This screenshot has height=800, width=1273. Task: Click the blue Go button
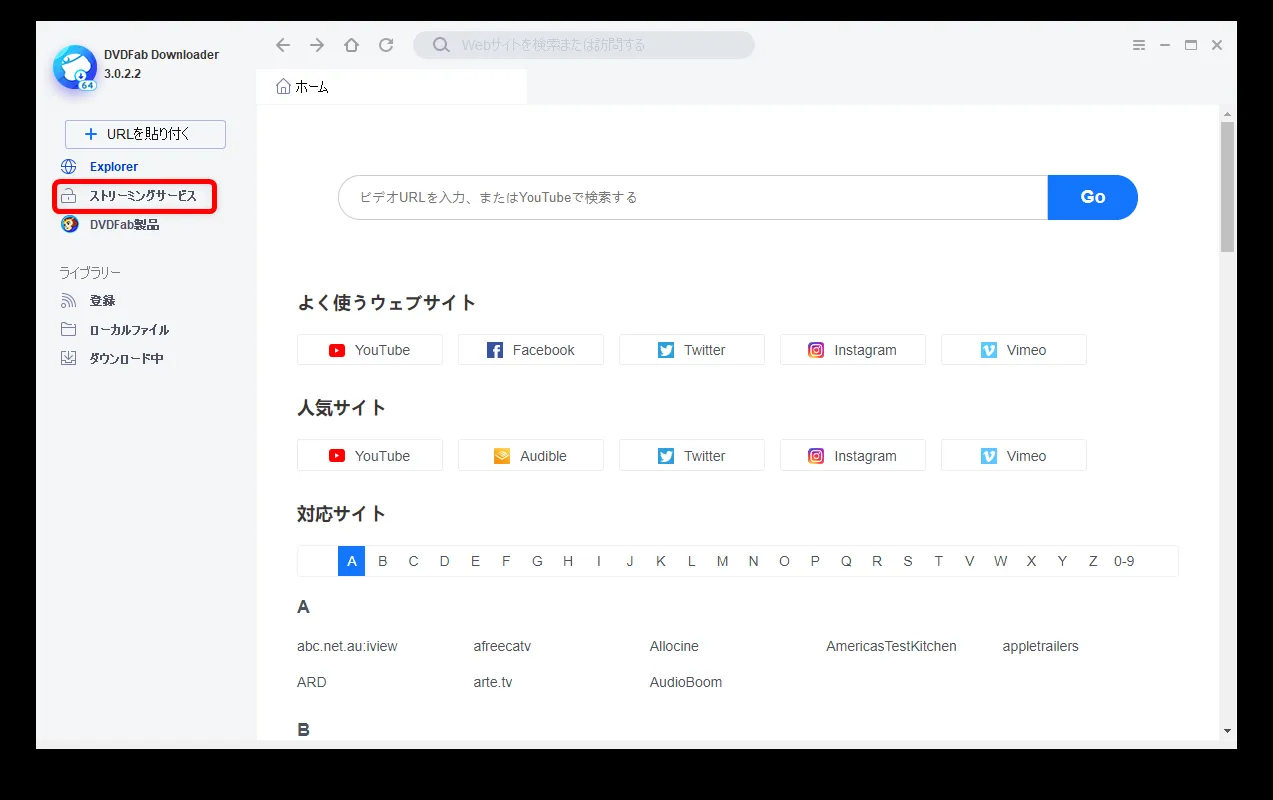(1093, 197)
